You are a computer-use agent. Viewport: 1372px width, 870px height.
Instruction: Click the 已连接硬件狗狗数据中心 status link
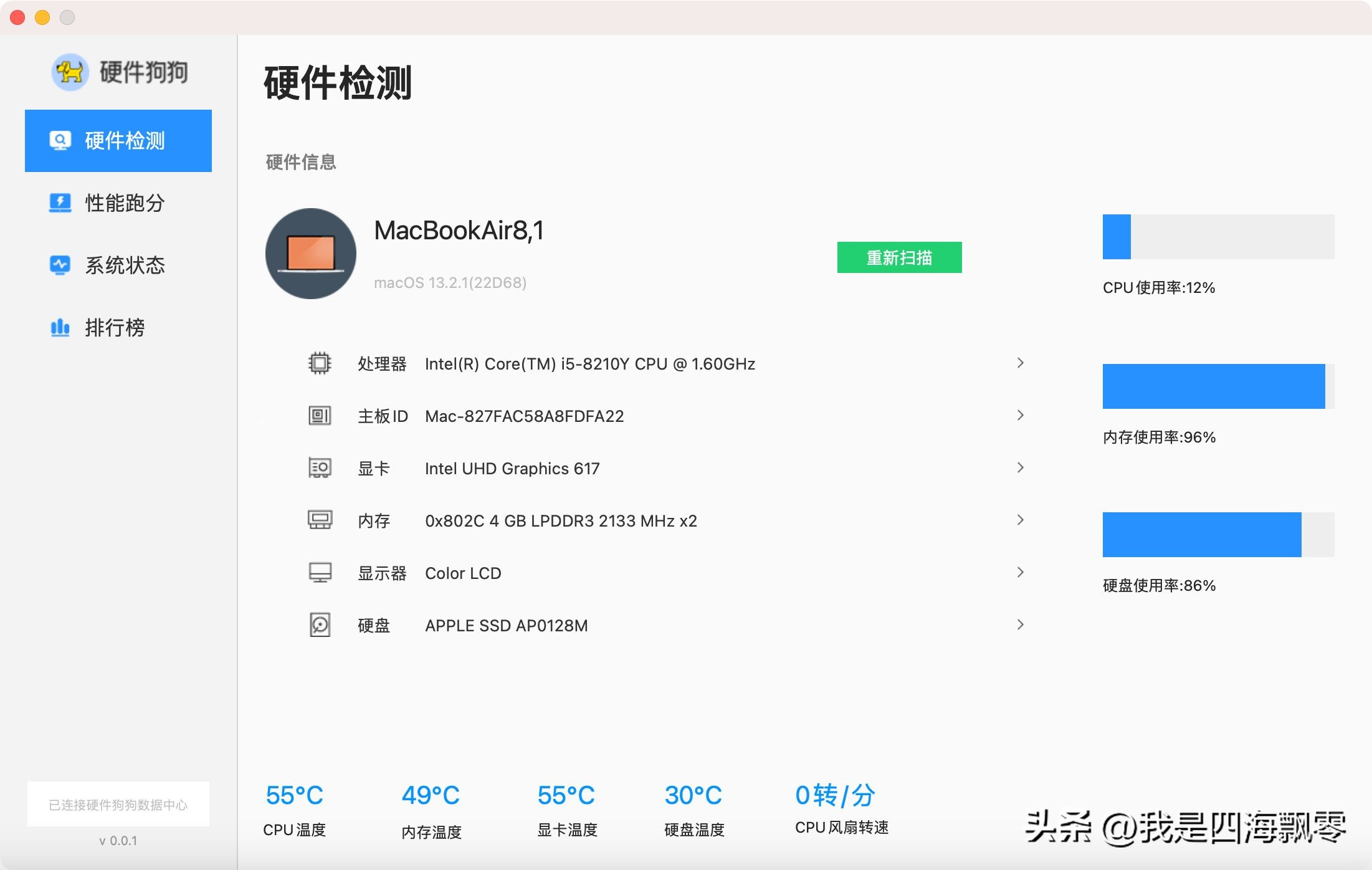[118, 803]
